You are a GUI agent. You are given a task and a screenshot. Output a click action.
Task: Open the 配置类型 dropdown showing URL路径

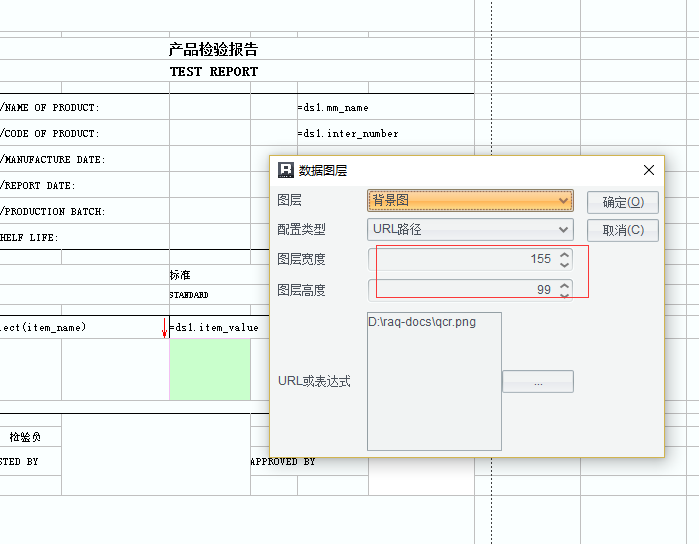point(470,230)
